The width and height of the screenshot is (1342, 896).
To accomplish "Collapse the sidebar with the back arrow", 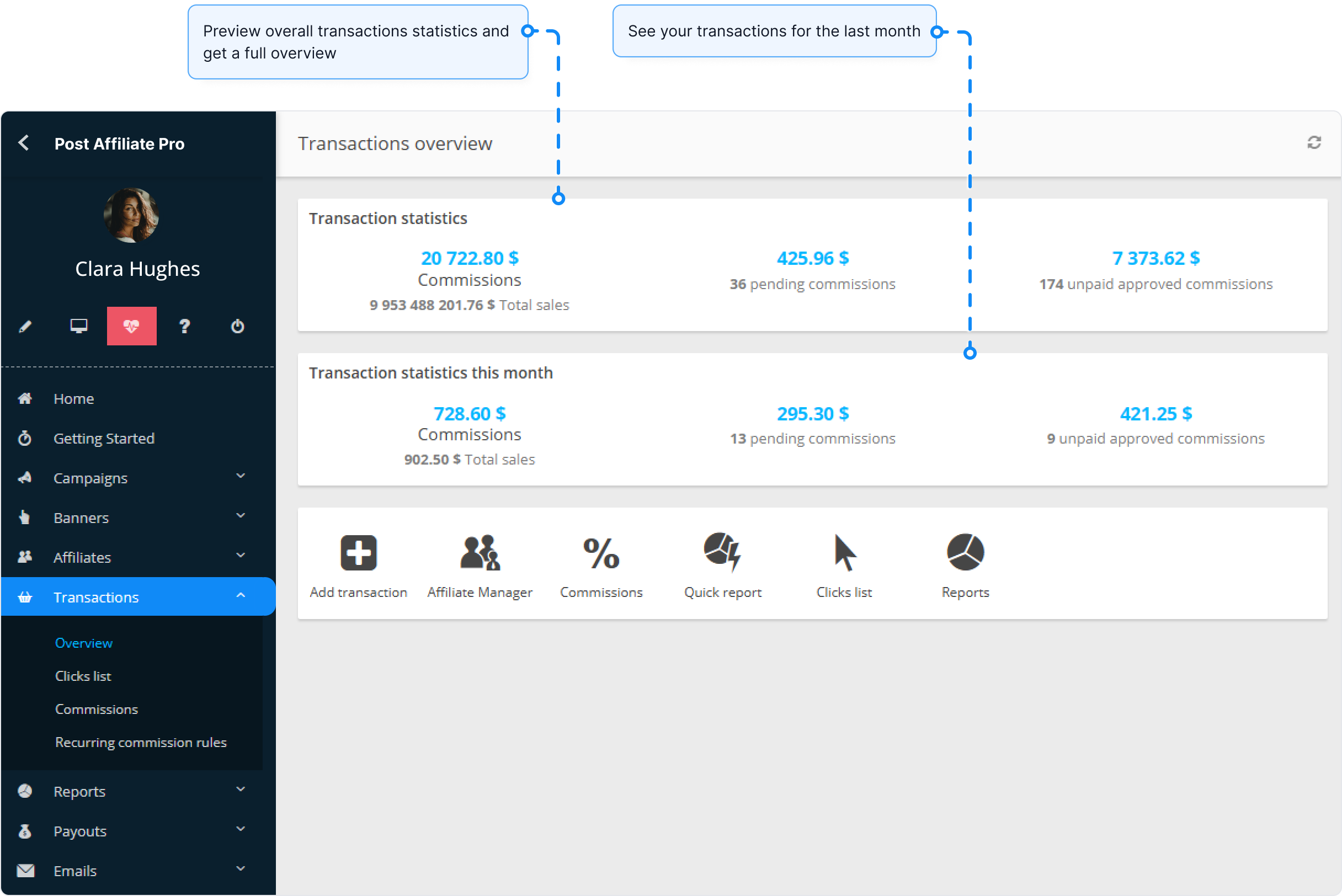I will pos(24,143).
